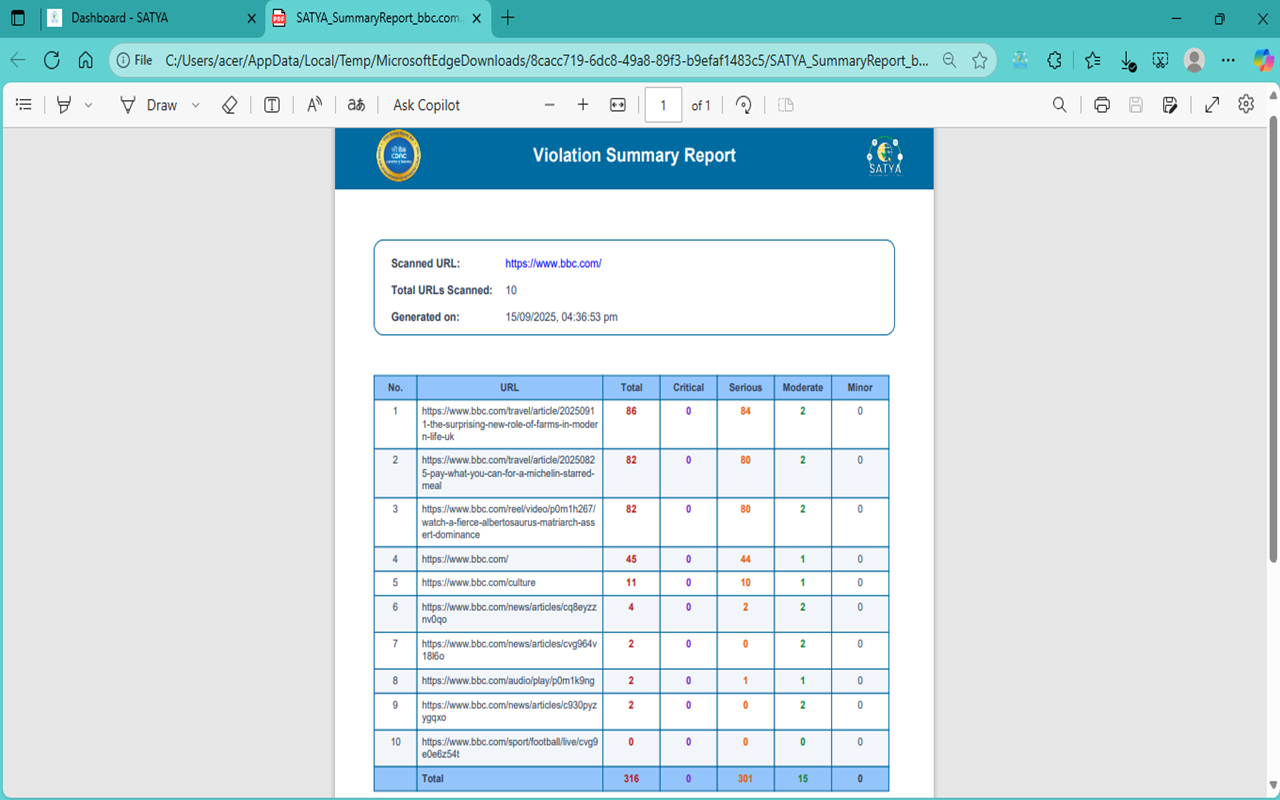Select the Erase tool
This screenshot has width=1280, height=800.
[x=229, y=105]
